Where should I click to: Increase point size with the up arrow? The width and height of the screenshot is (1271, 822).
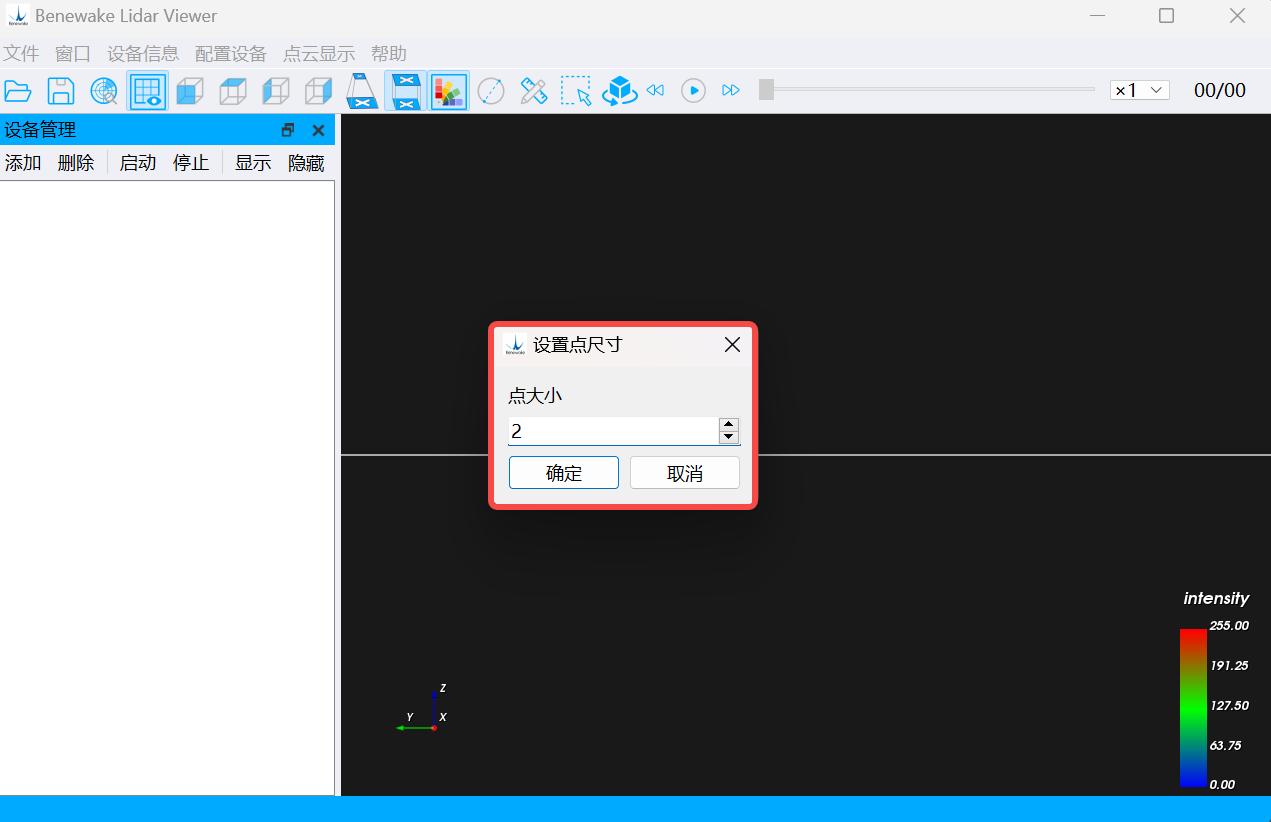[x=729, y=424]
